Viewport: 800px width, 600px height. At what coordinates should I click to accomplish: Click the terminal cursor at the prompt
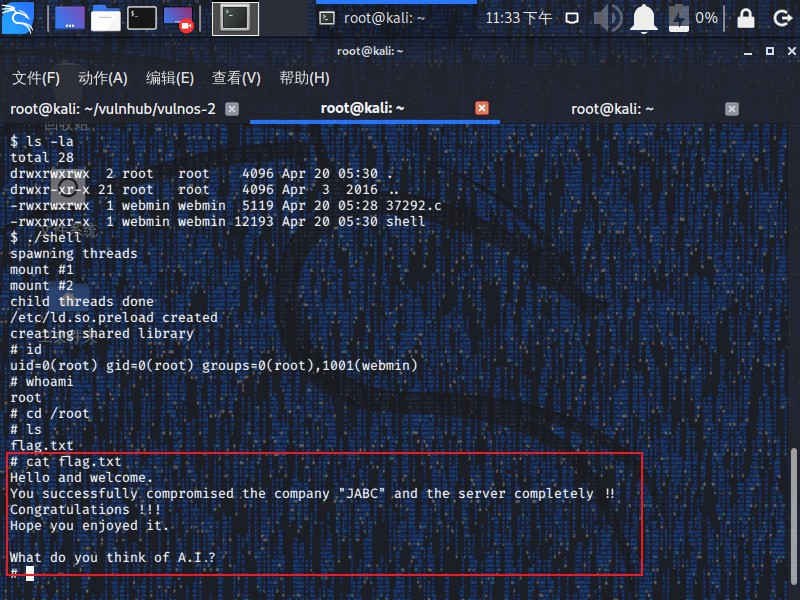(30, 573)
